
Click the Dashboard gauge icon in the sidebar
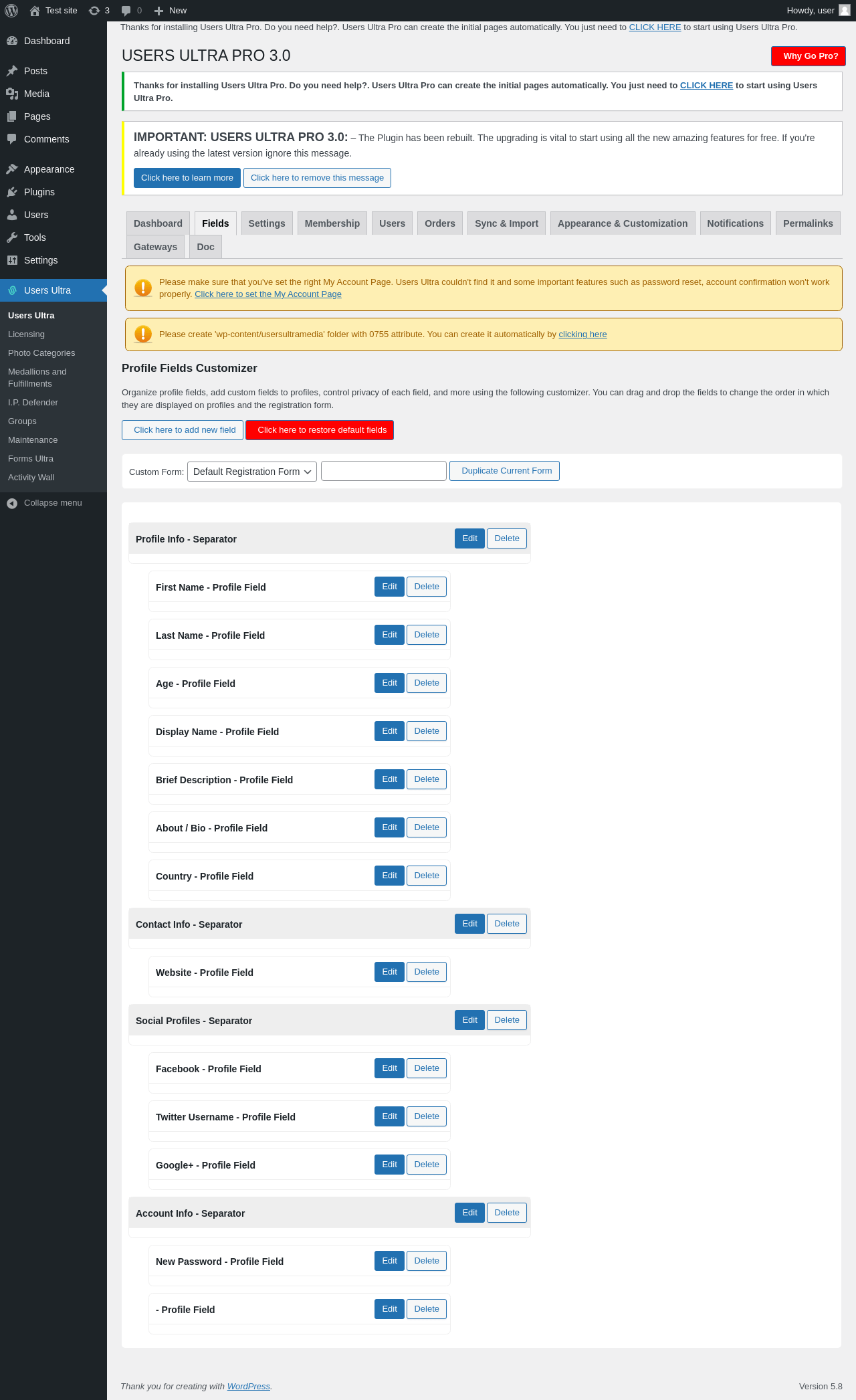12,41
